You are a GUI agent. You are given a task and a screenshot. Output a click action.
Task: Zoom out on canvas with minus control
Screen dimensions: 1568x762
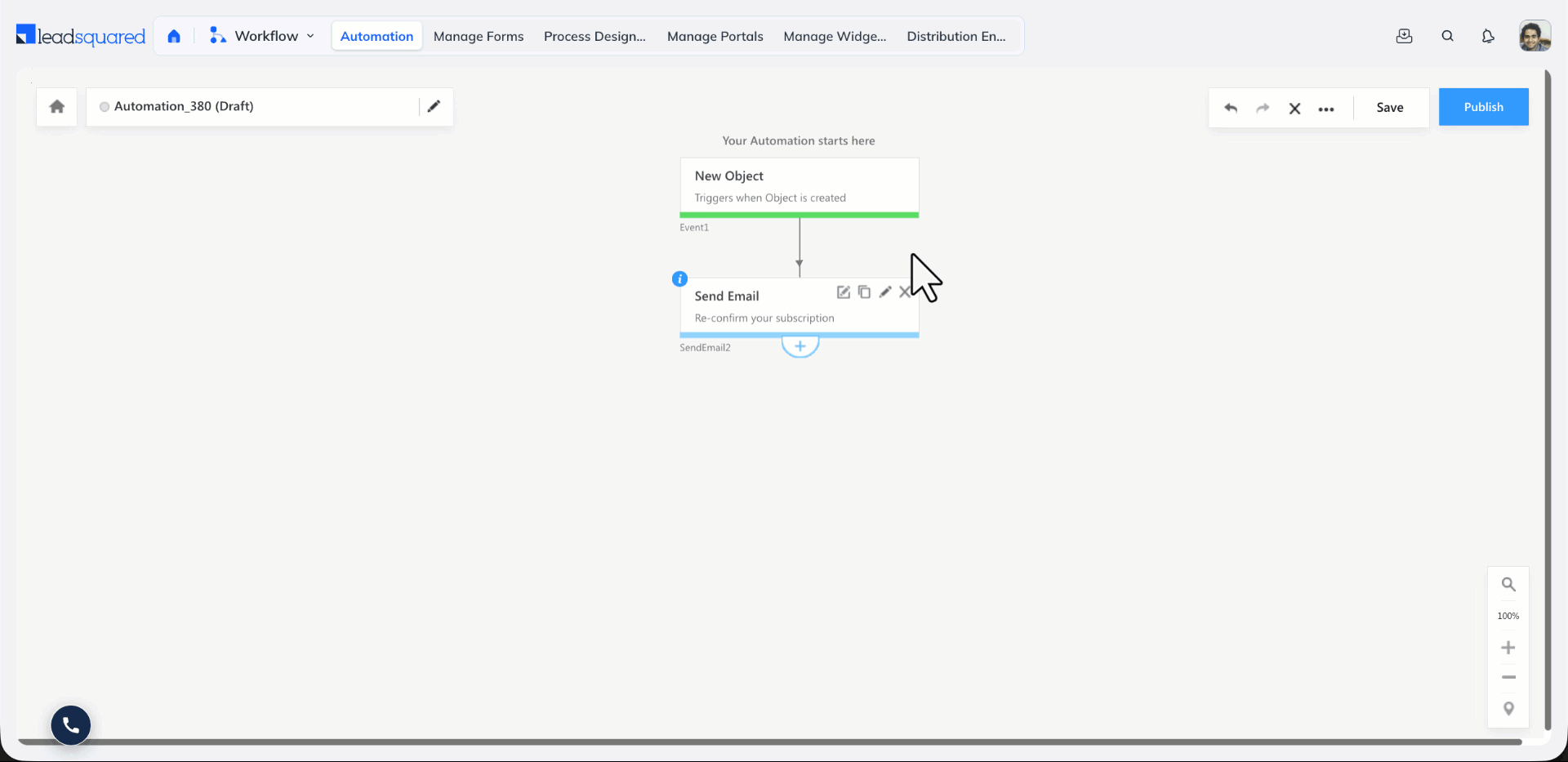[1508, 677]
